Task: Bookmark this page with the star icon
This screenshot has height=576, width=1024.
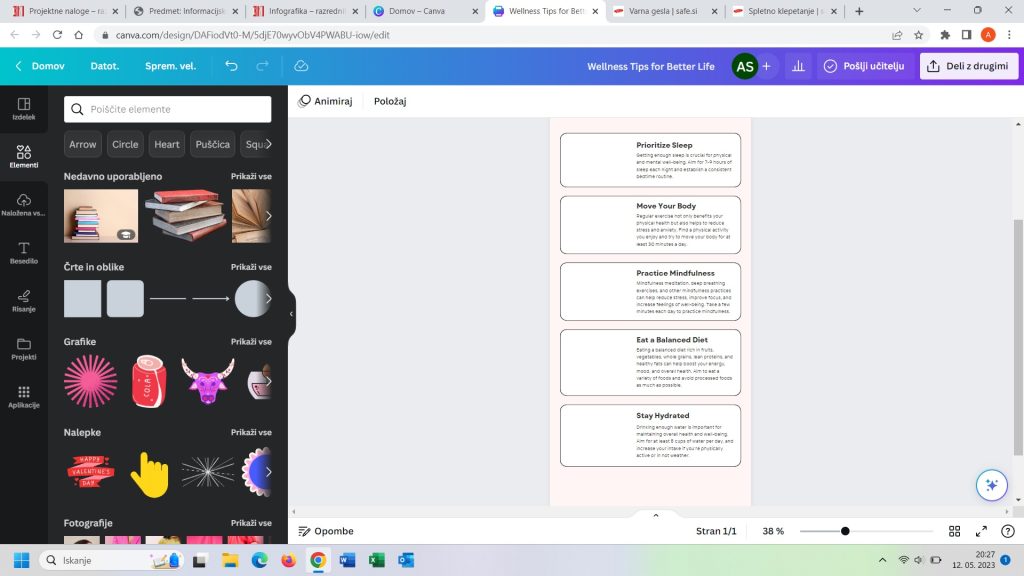Action: tap(918, 35)
